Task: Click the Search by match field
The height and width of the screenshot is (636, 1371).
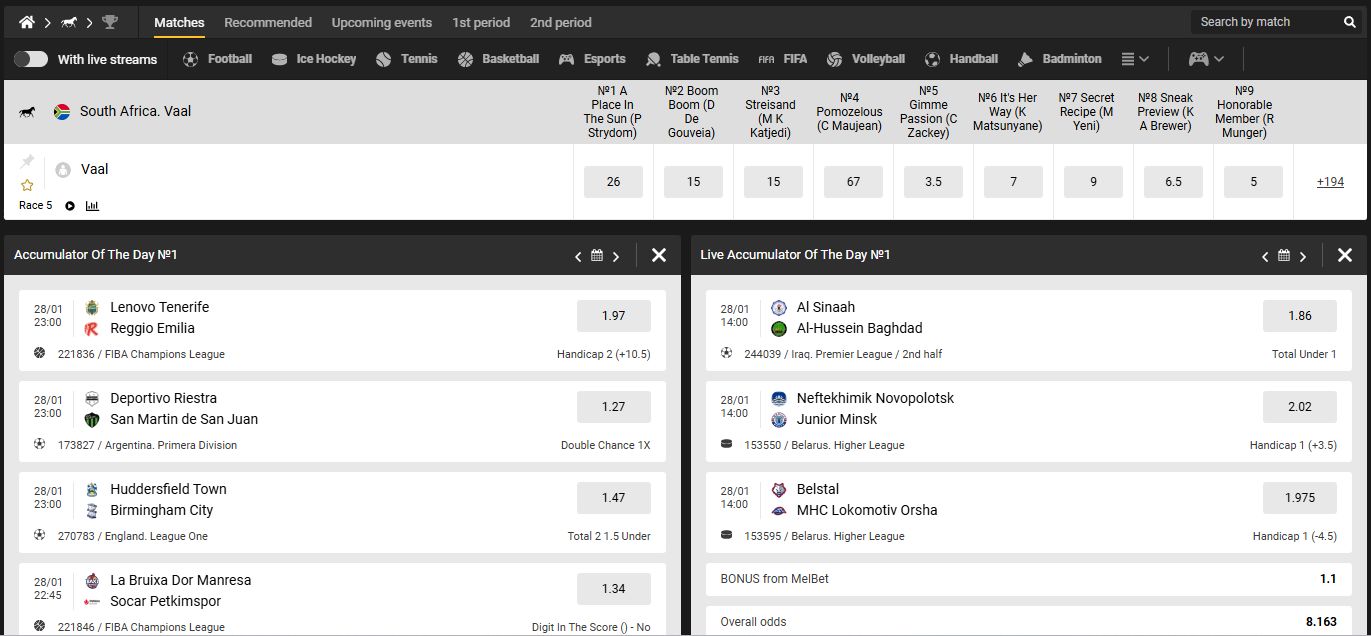Action: [x=1265, y=21]
